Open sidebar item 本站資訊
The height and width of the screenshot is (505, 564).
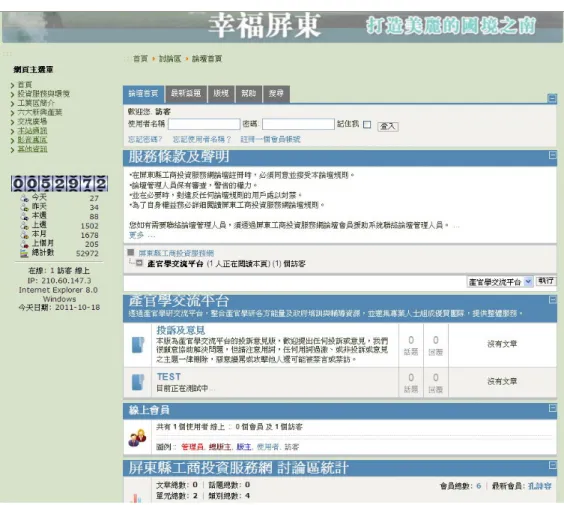(32, 131)
